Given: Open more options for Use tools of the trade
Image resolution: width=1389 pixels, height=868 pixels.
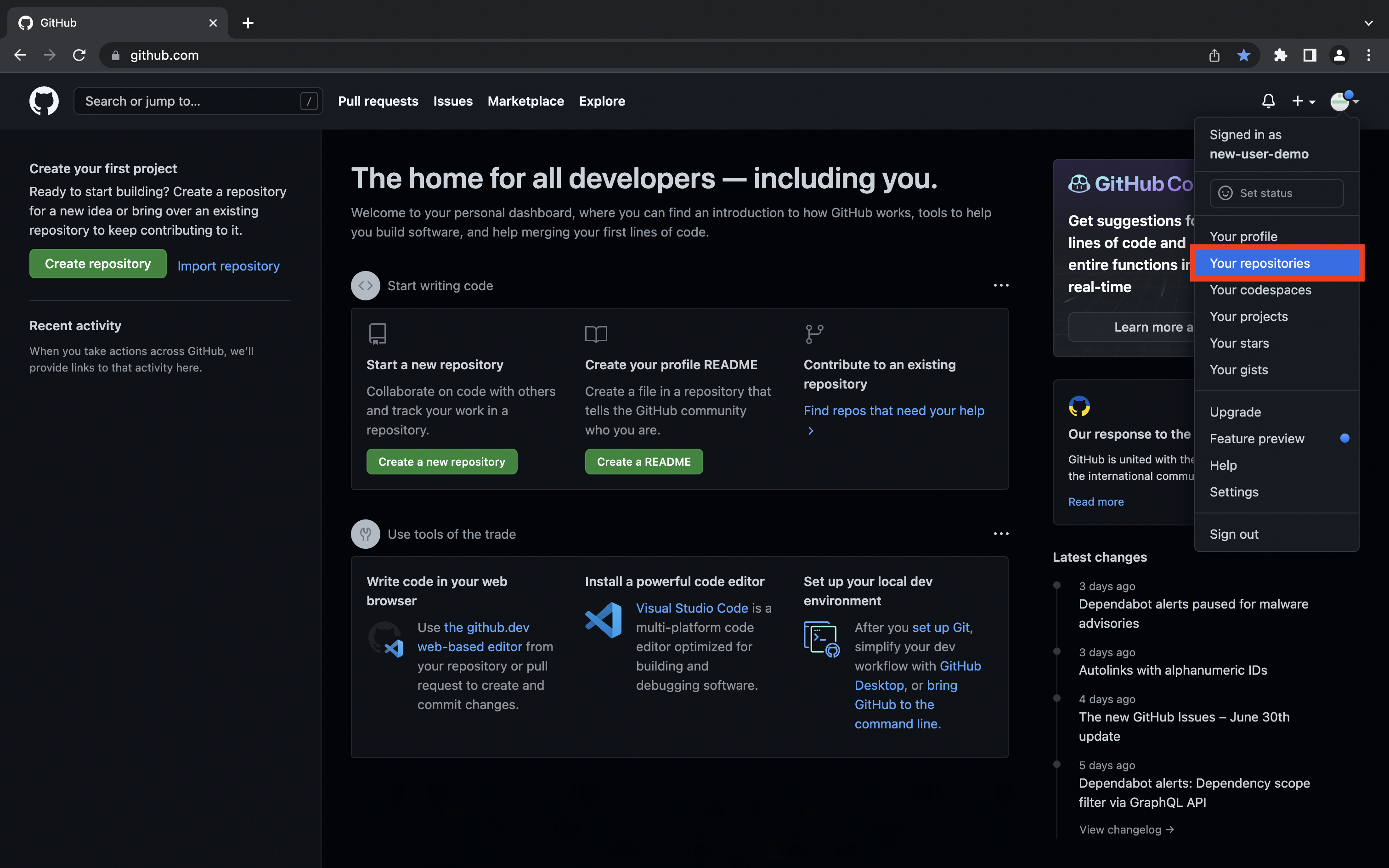Looking at the screenshot, I should coord(1001,534).
